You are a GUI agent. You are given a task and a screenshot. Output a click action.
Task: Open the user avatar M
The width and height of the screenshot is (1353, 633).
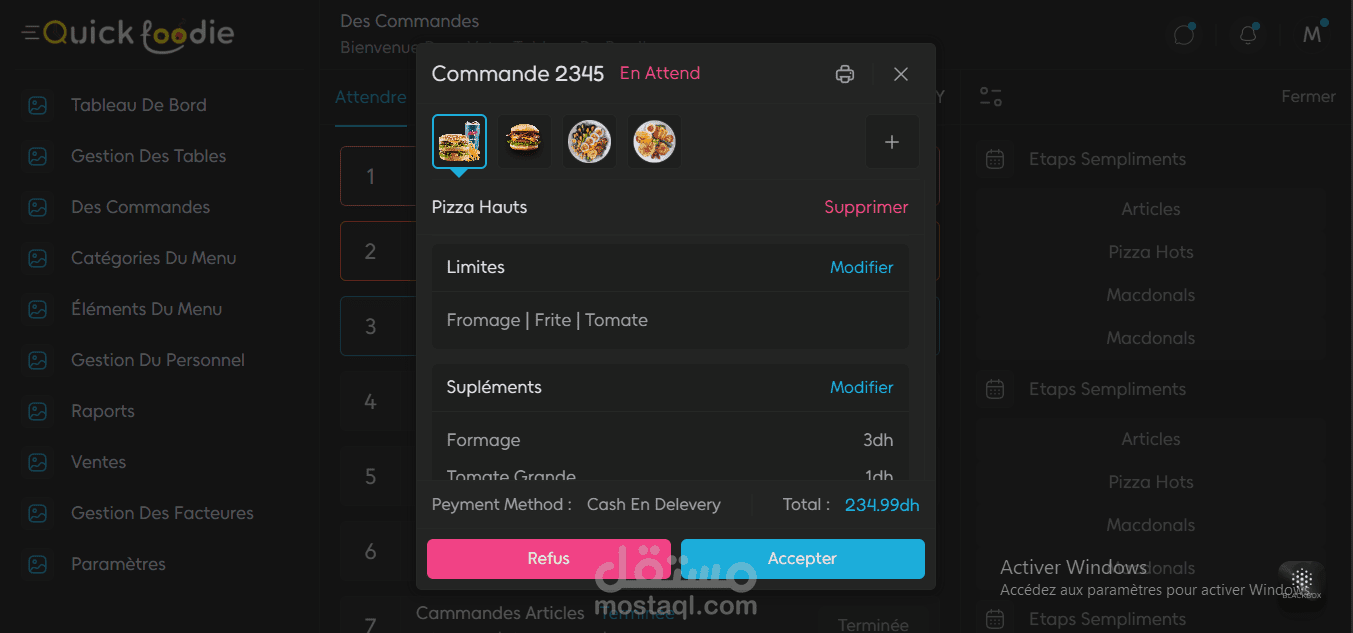click(1313, 35)
